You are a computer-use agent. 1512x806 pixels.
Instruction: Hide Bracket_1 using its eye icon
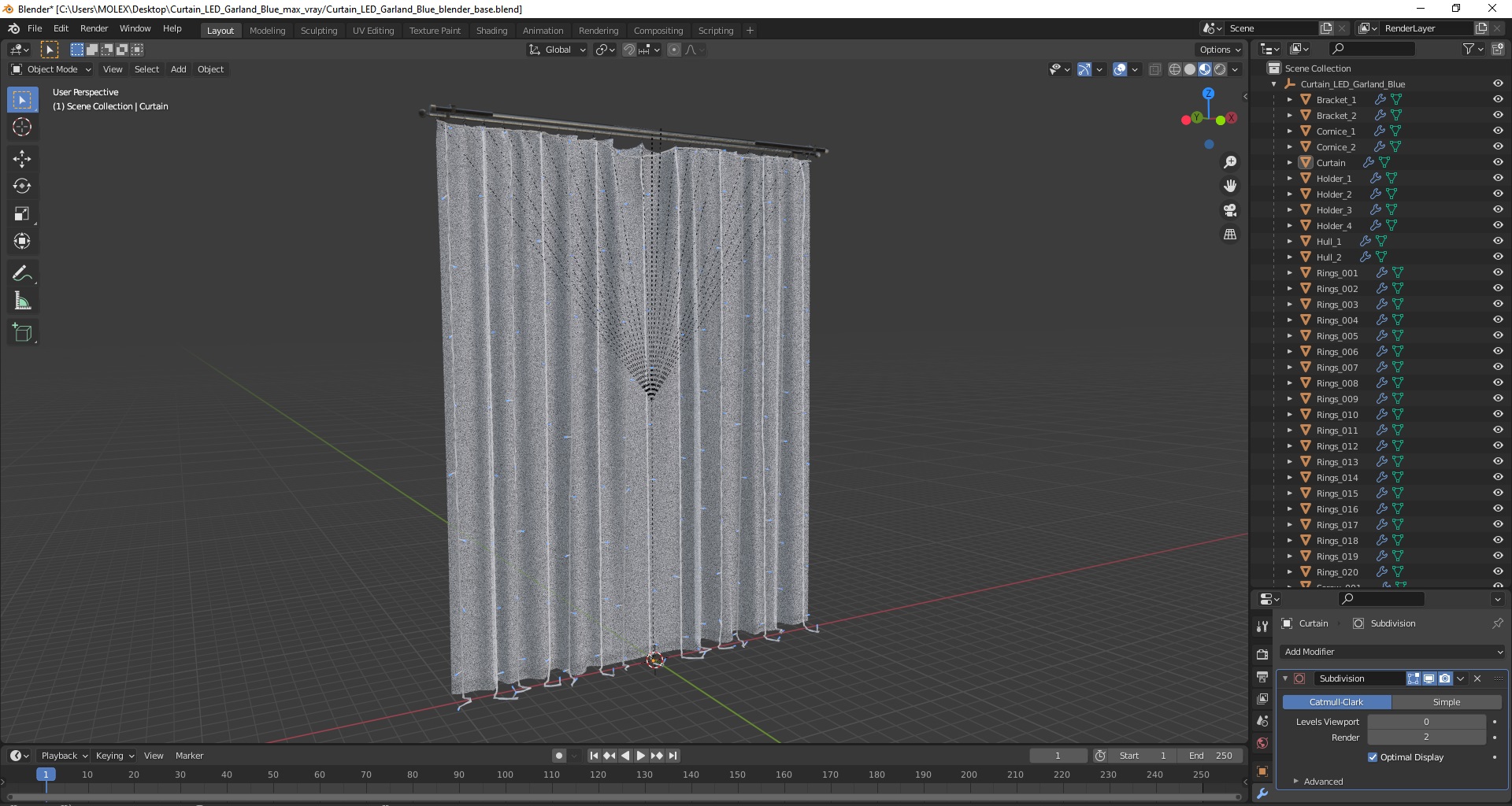pyautogui.click(x=1498, y=99)
